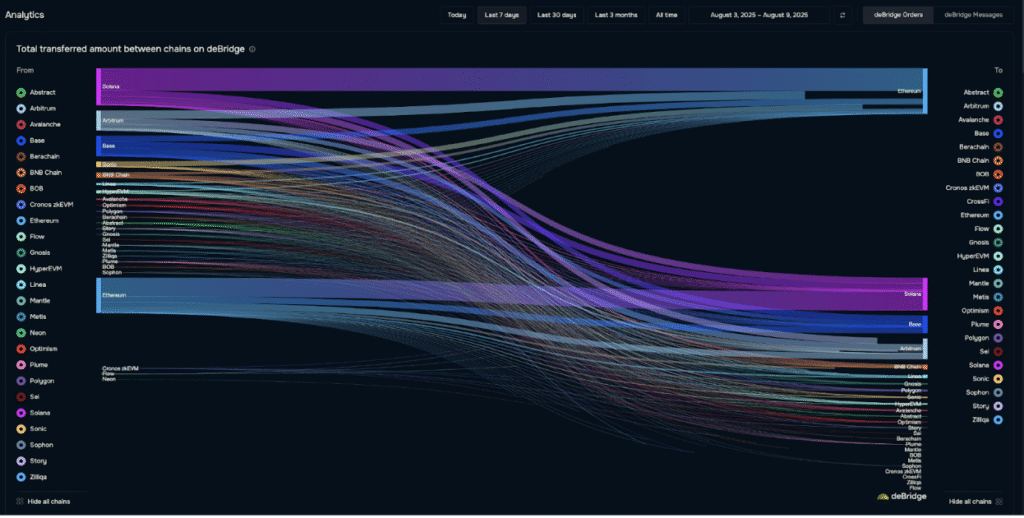Toggle Linea icon in From list
Screen dimensions: 1024x518
tap(21, 285)
